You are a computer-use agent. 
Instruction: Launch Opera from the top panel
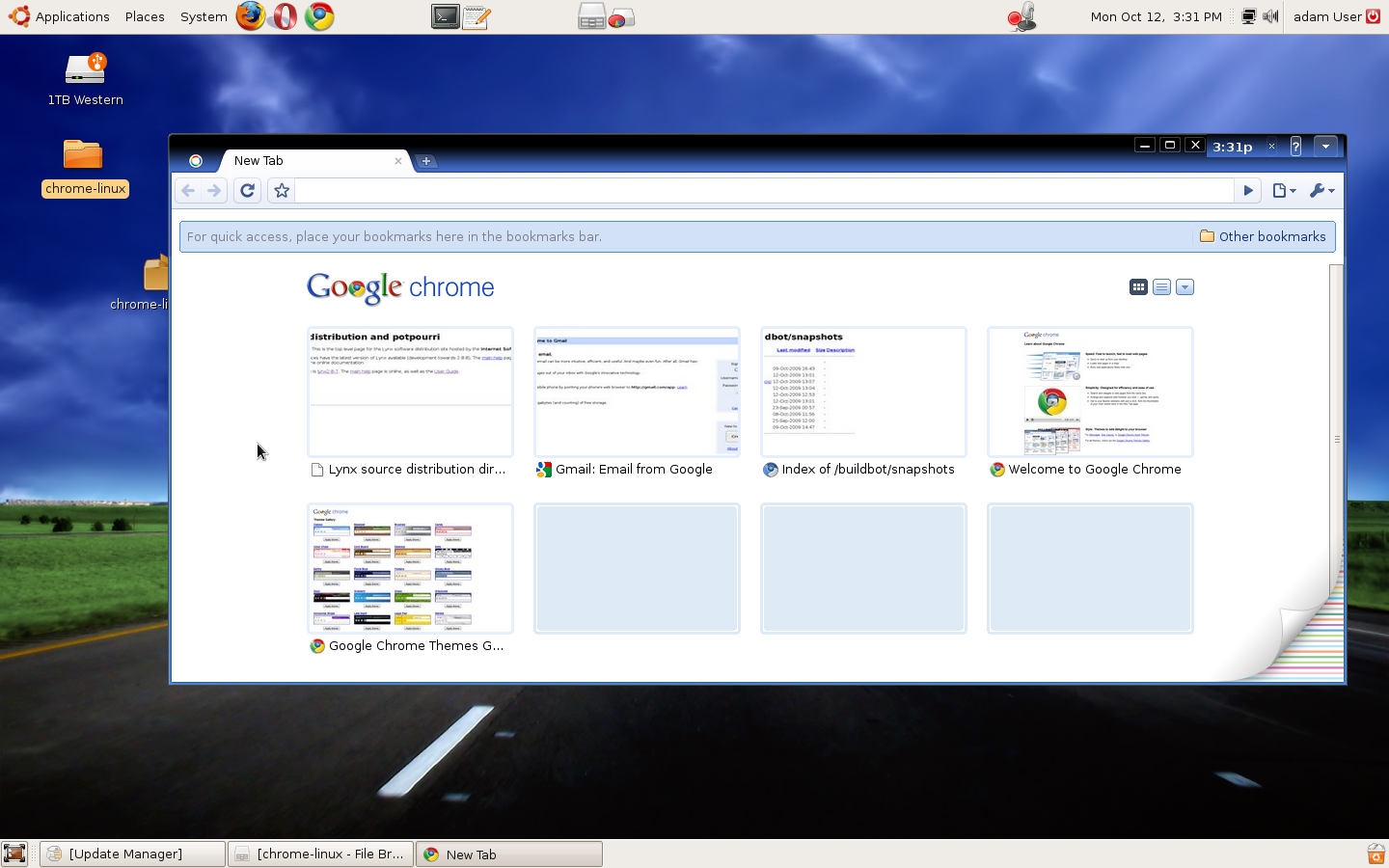tap(285, 16)
